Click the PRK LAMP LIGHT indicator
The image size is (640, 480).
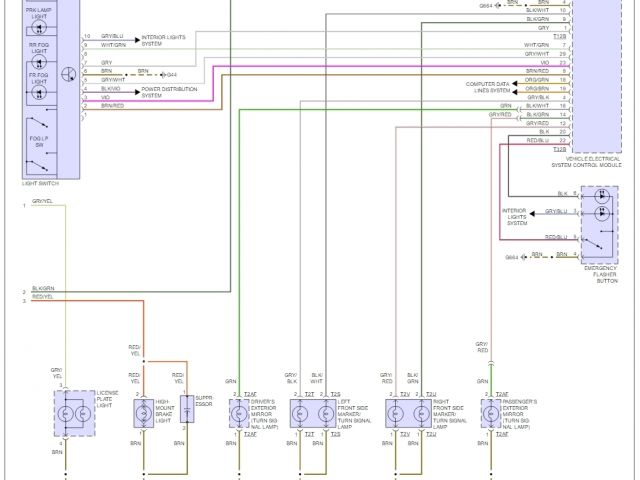tap(40, 23)
